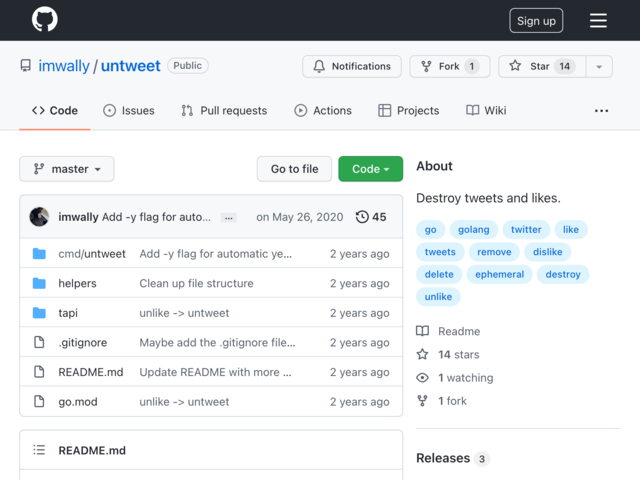Screen dimensions: 640x480
Task: Open the untweet repository link
Action: pos(131,66)
